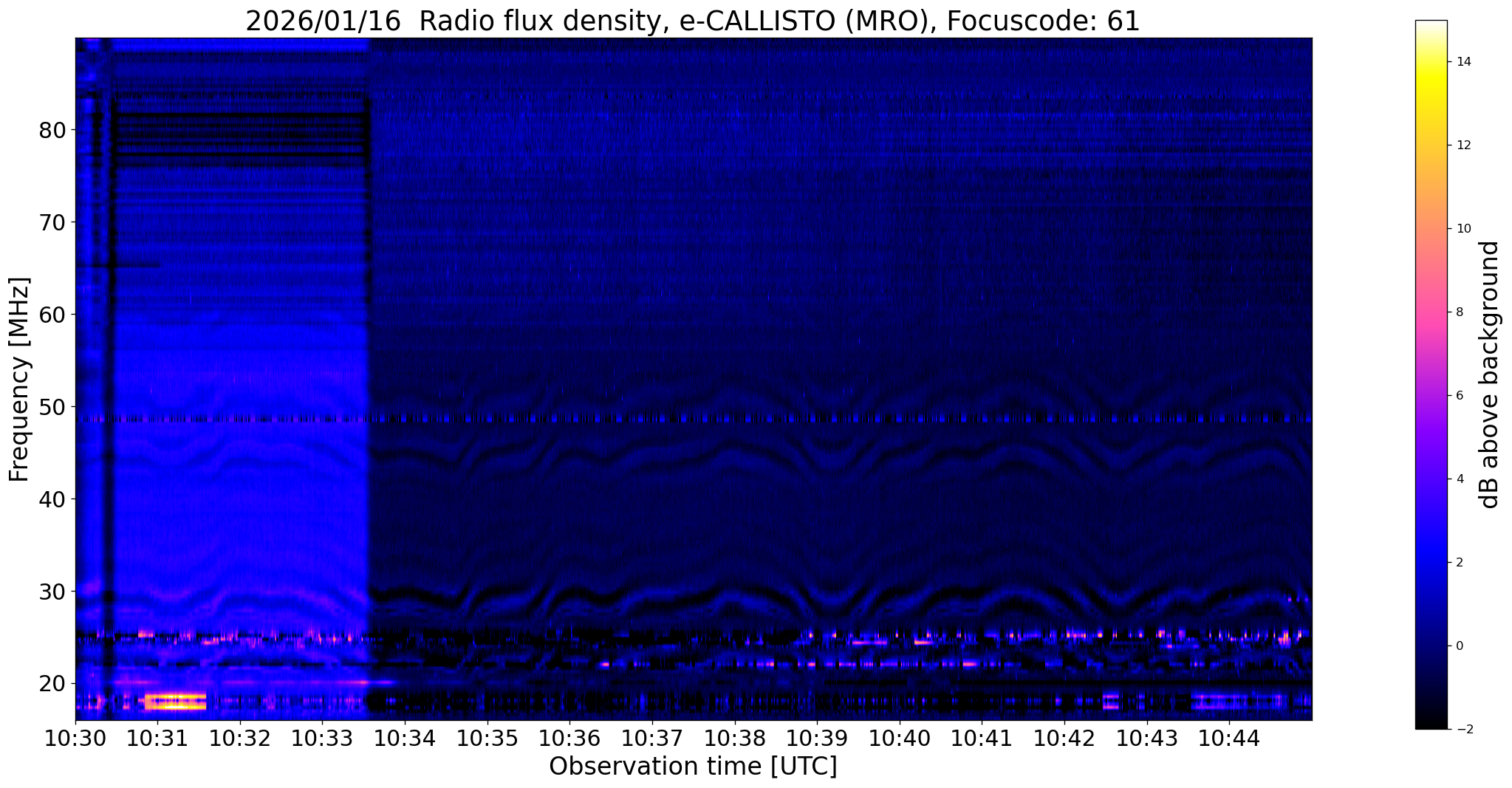1512x788 pixels.
Task: Click the 10:34 time tick label
Action: (x=405, y=739)
